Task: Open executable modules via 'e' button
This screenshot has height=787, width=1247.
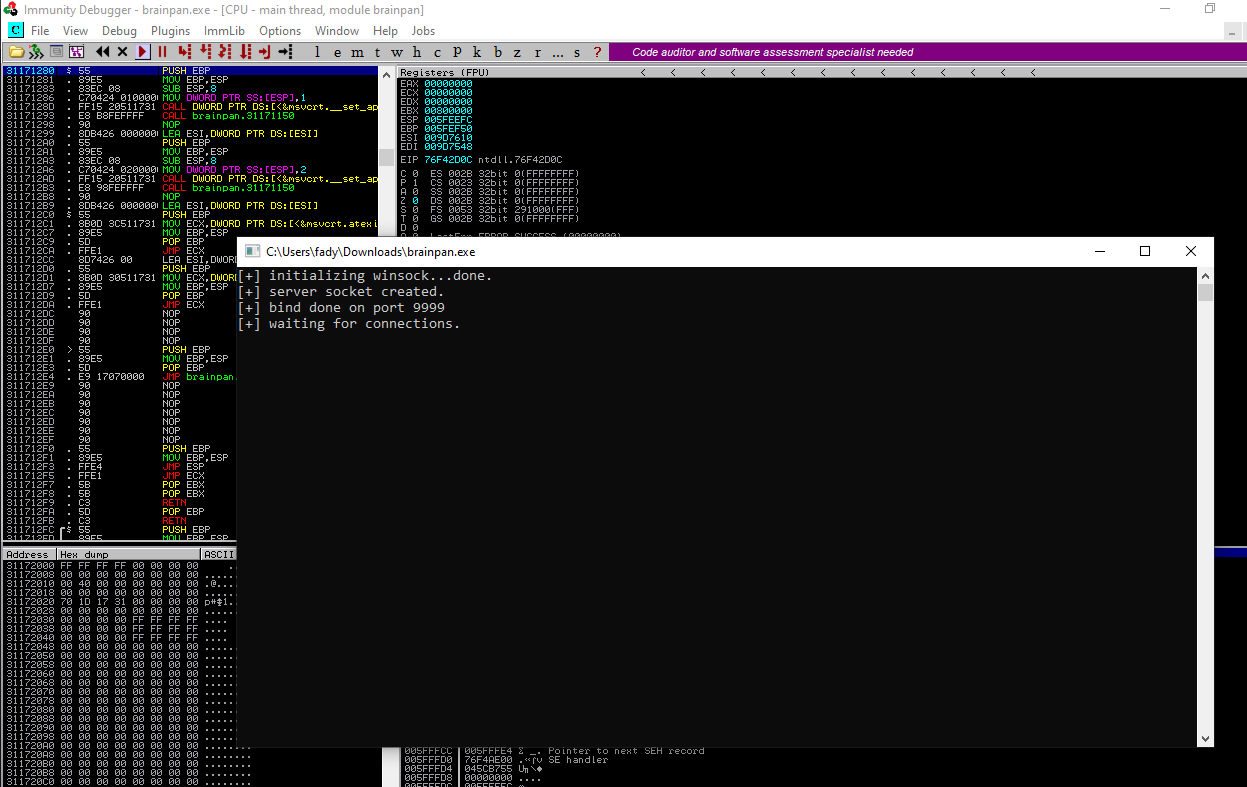Action: [338, 52]
